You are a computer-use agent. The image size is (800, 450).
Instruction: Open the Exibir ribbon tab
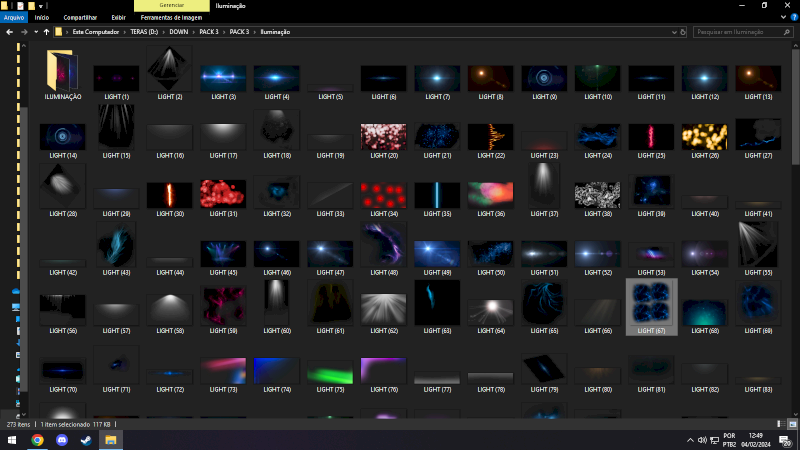pos(117,17)
